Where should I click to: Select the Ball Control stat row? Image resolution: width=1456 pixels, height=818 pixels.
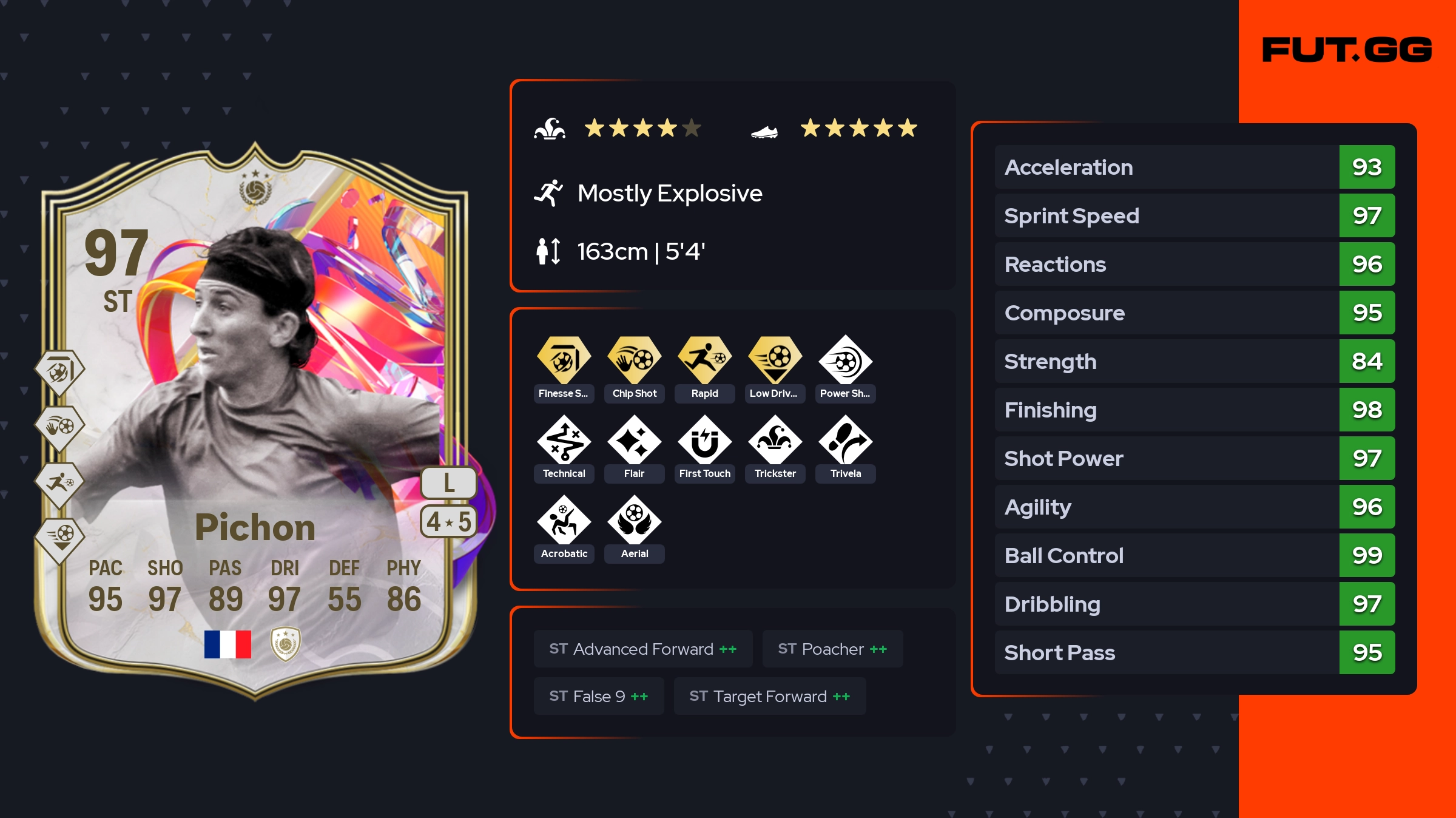coord(1195,555)
